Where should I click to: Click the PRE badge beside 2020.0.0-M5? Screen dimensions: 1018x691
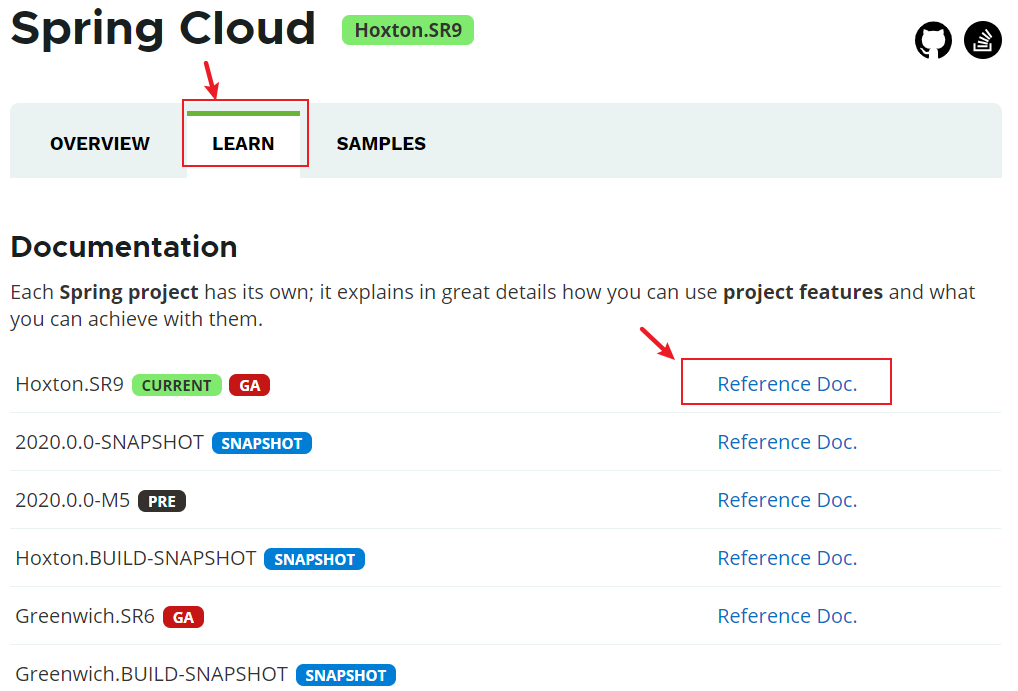point(162,501)
